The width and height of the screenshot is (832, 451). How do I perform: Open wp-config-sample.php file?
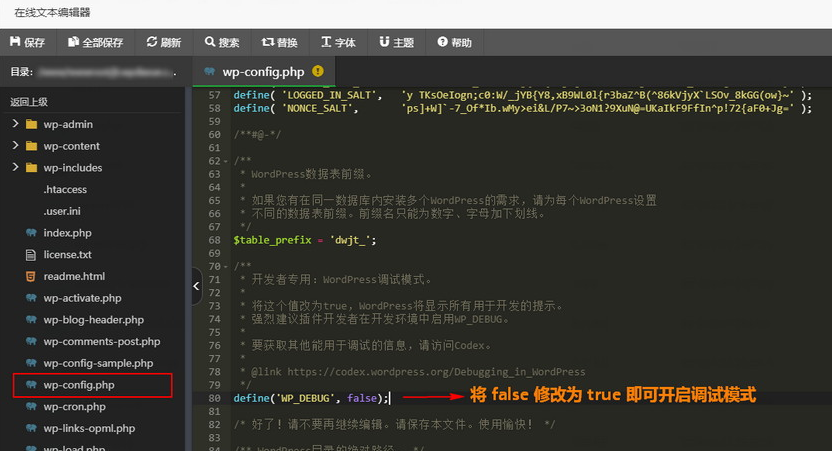[x=98, y=363]
